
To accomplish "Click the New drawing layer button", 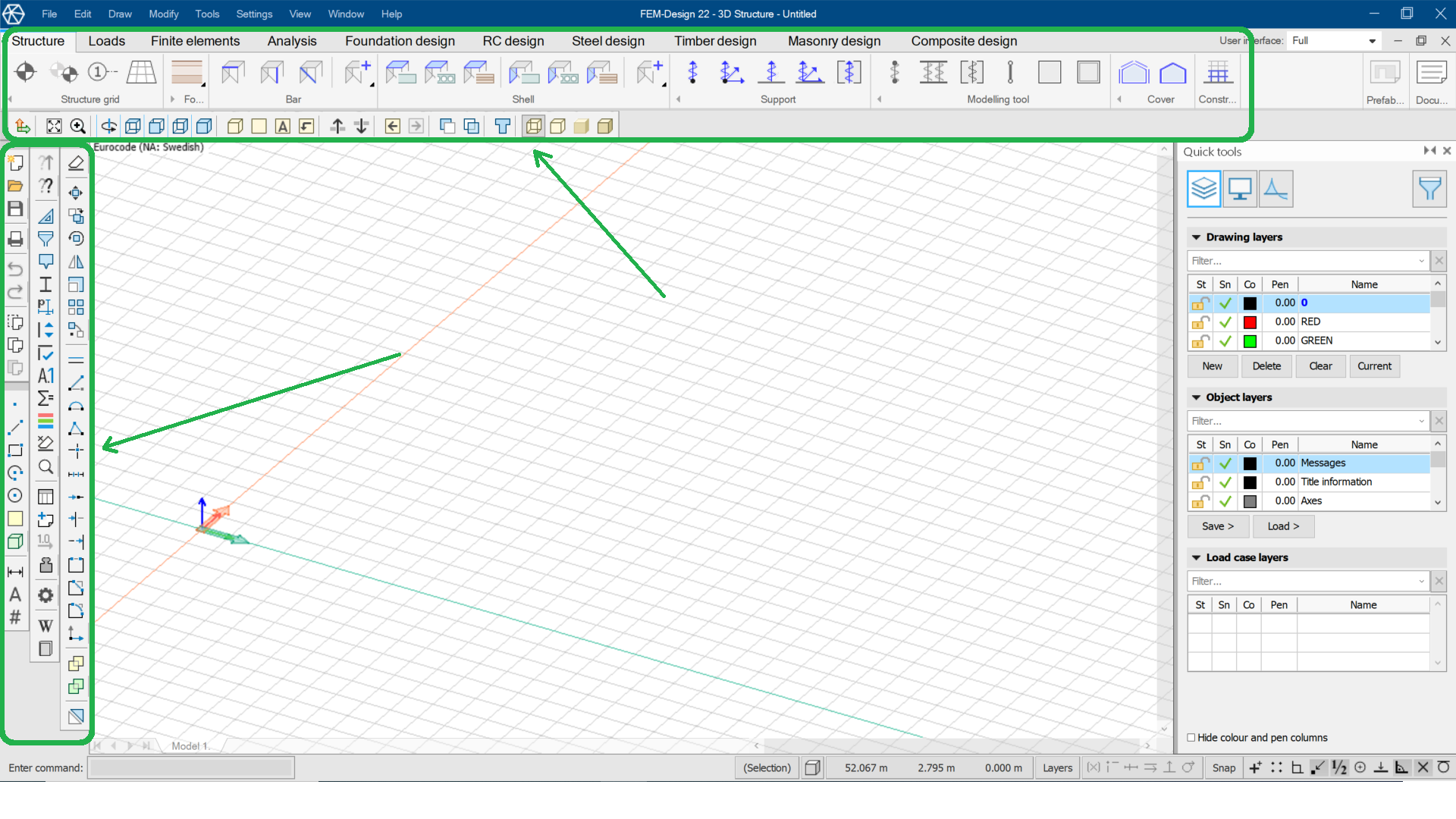I will point(1212,366).
